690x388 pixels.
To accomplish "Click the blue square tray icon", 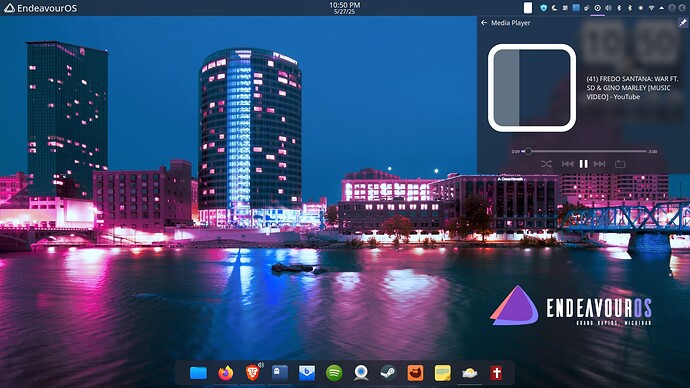I will pyautogui.click(x=576, y=8).
